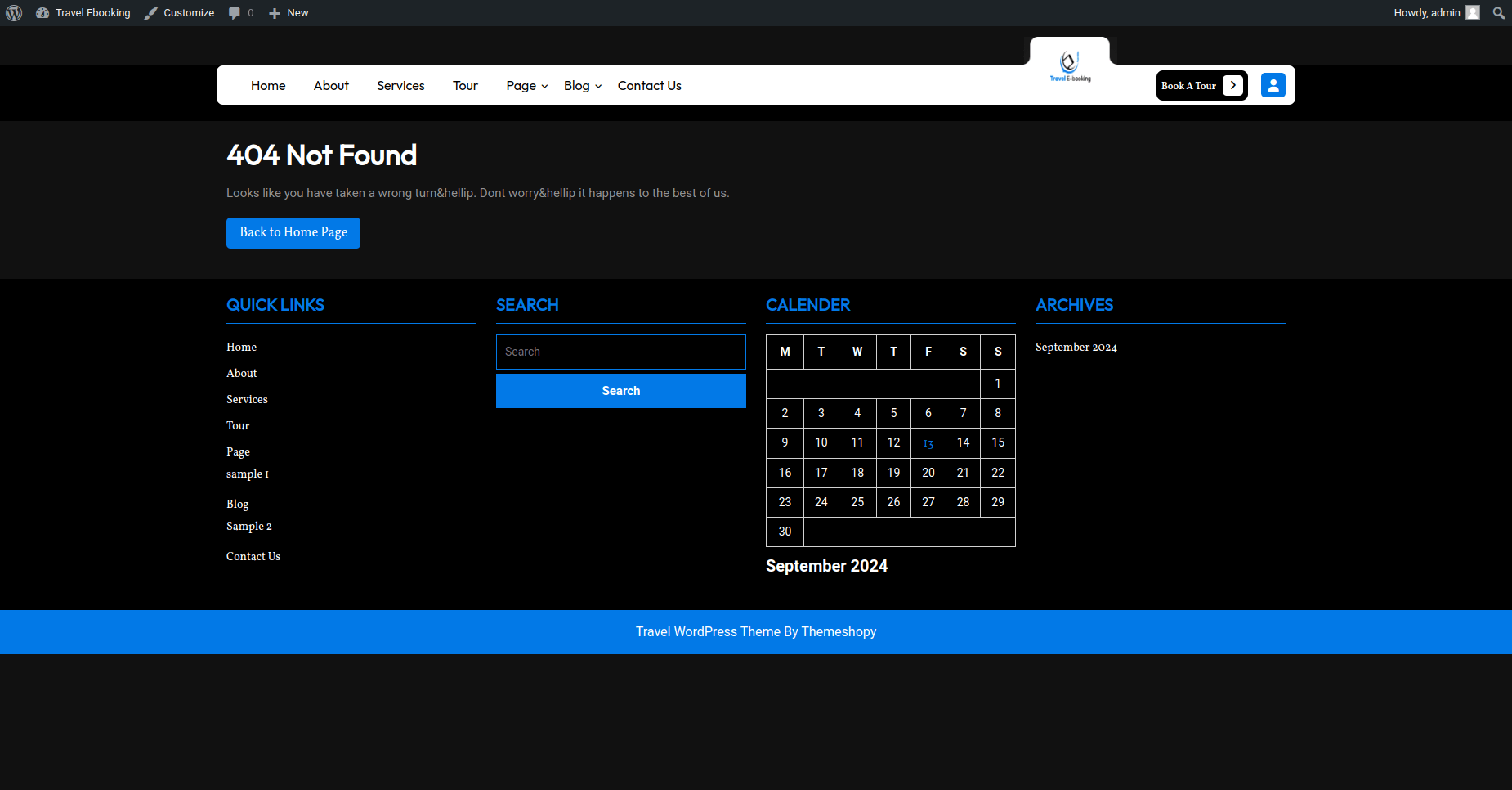Viewport: 1512px width, 790px height.
Task: Open the sample 1 quick link
Action: point(247,474)
